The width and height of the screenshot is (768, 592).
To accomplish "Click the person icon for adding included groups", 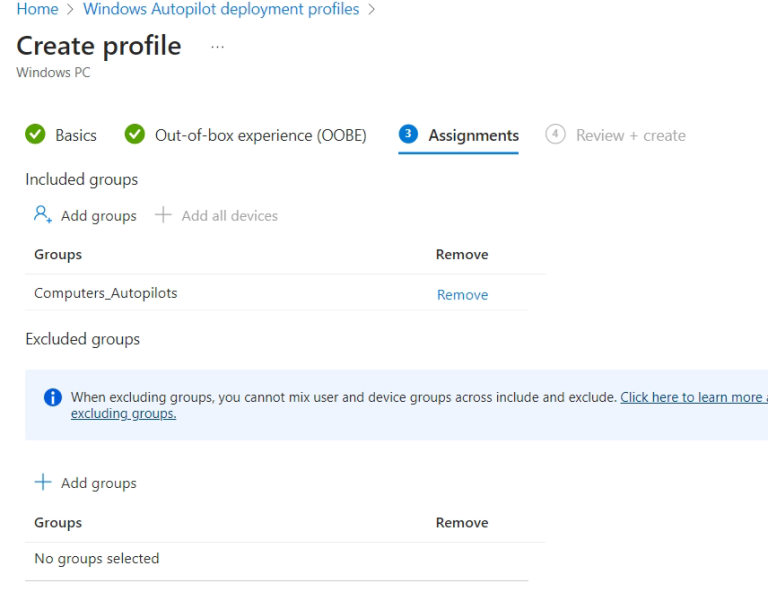I will pos(43,215).
